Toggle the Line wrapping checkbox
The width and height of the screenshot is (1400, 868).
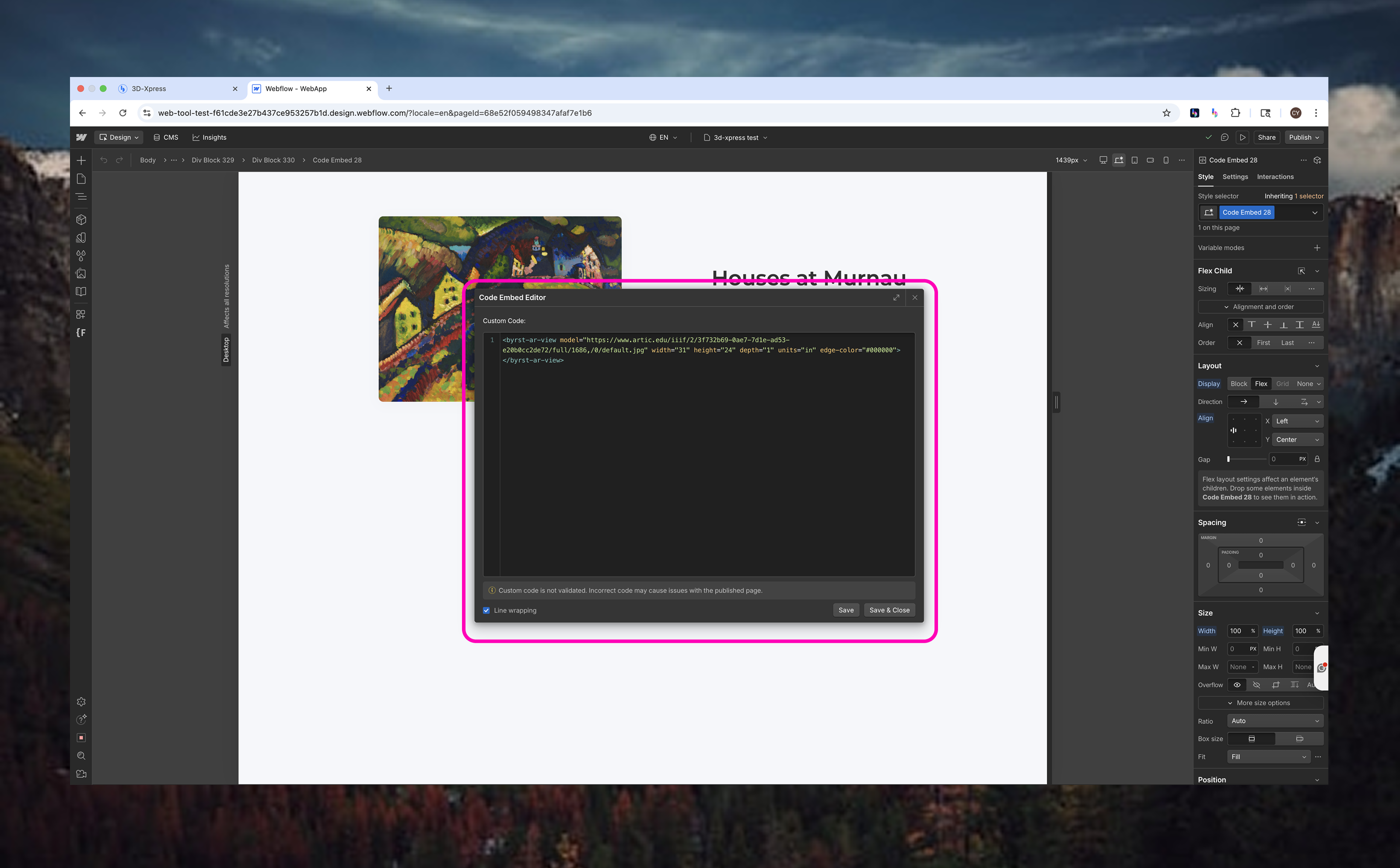486,610
